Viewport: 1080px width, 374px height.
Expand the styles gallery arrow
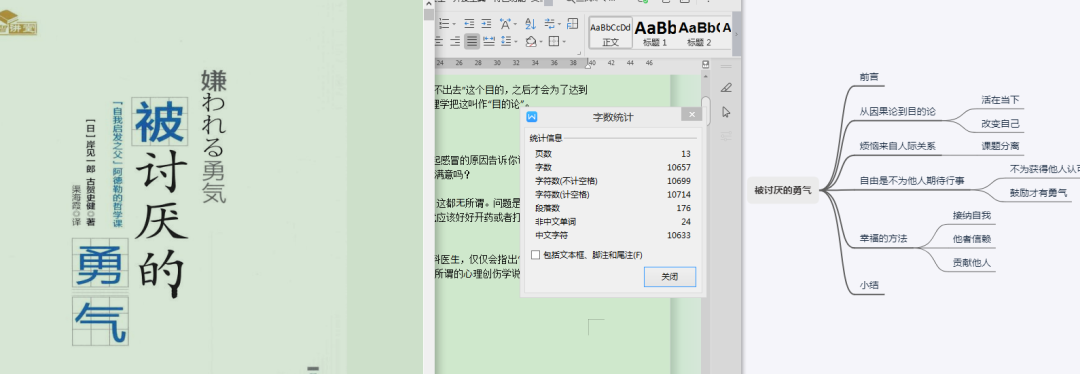coord(736,33)
